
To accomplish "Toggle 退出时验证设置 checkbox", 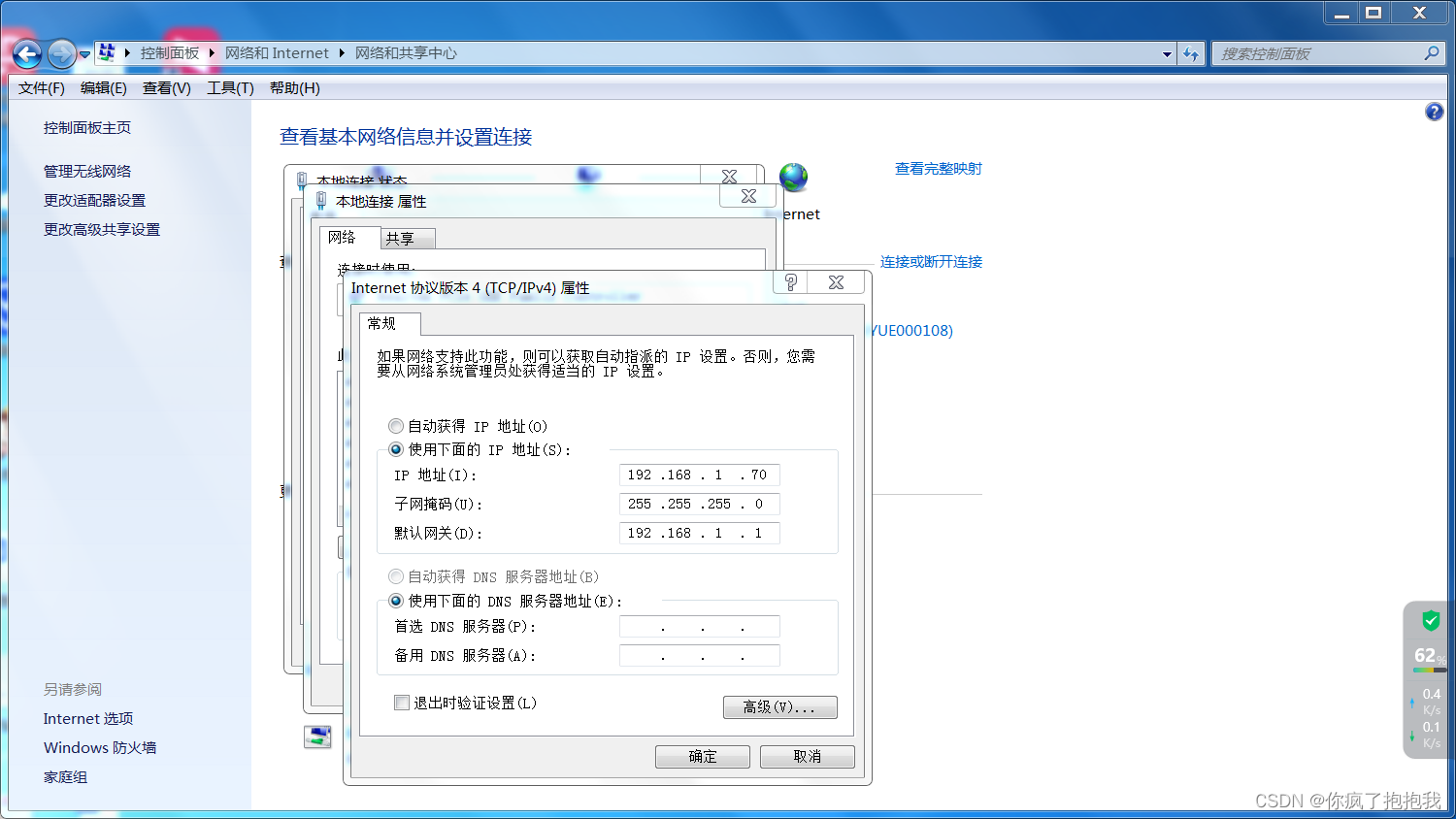I will (x=402, y=703).
